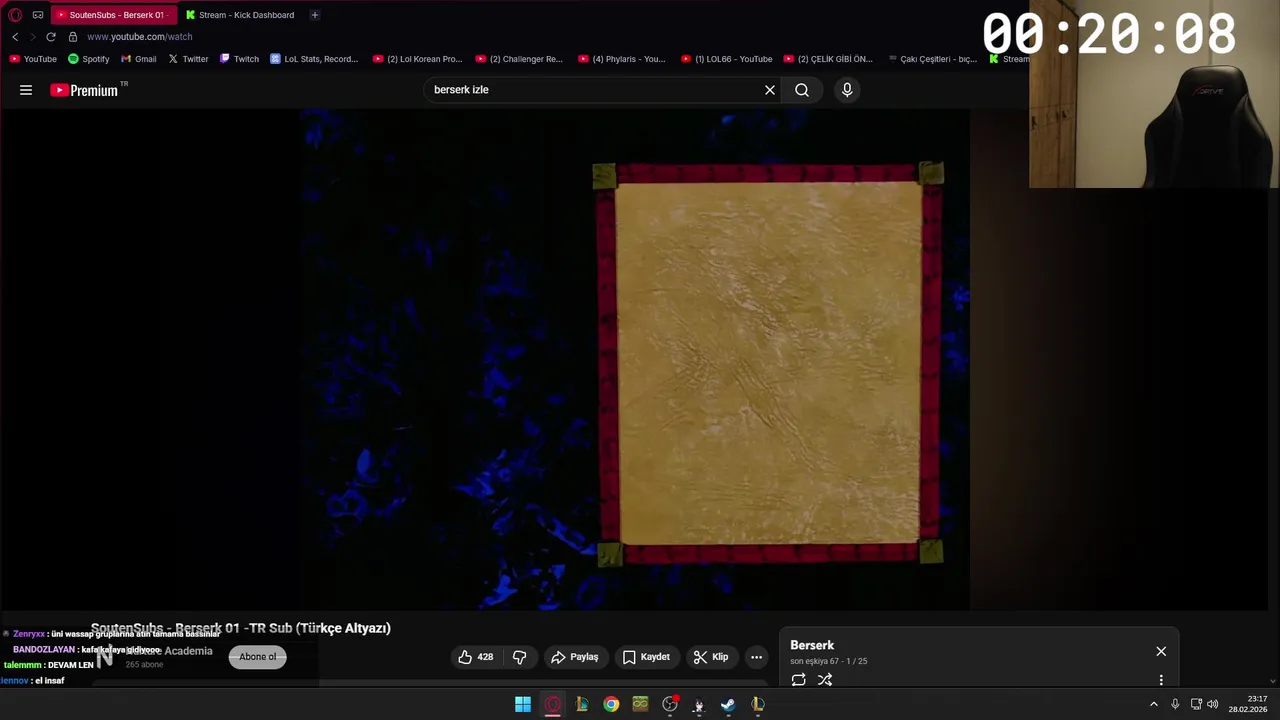Open Steam from the taskbar
This screenshot has height=720, width=1280.
pyautogui.click(x=728, y=705)
